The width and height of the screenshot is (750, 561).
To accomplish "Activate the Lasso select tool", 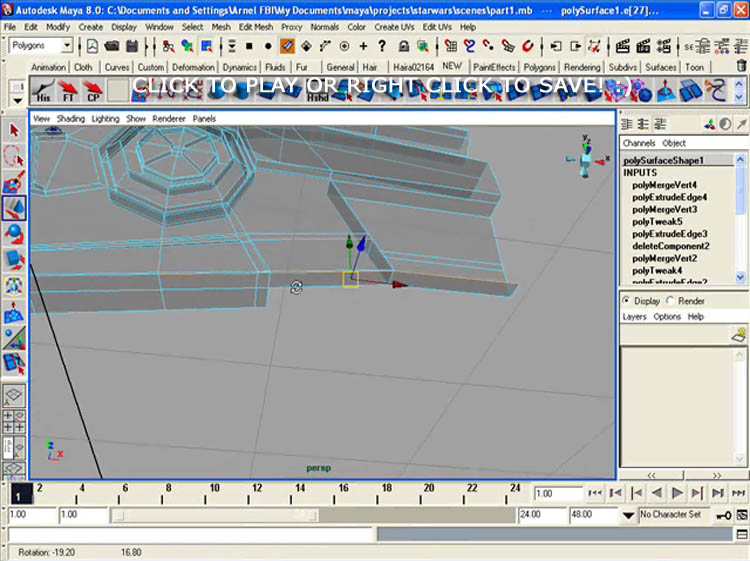I will [x=14, y=157].
